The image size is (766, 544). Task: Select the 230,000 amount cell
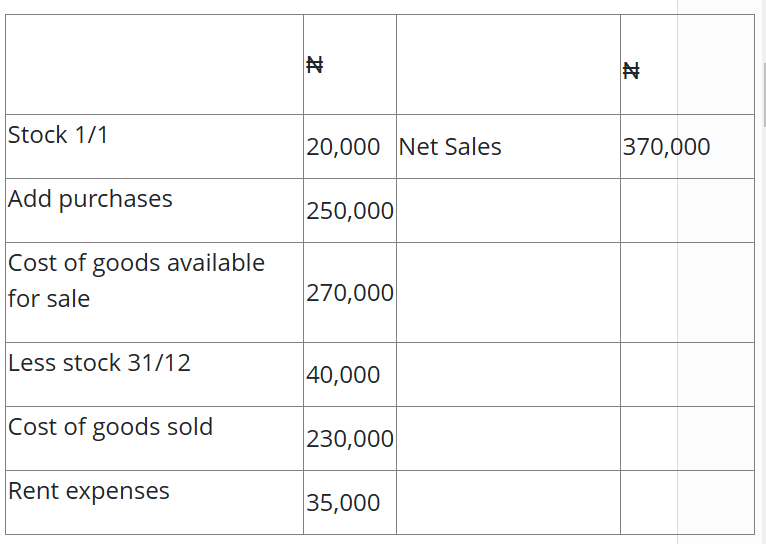(350, 439)
